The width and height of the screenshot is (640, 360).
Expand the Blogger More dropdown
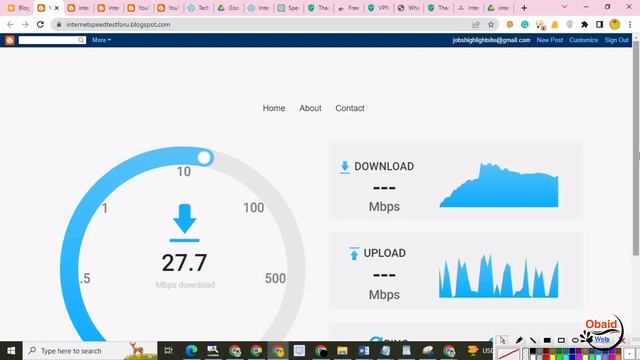pyautogui.click(x=101, y=40)
